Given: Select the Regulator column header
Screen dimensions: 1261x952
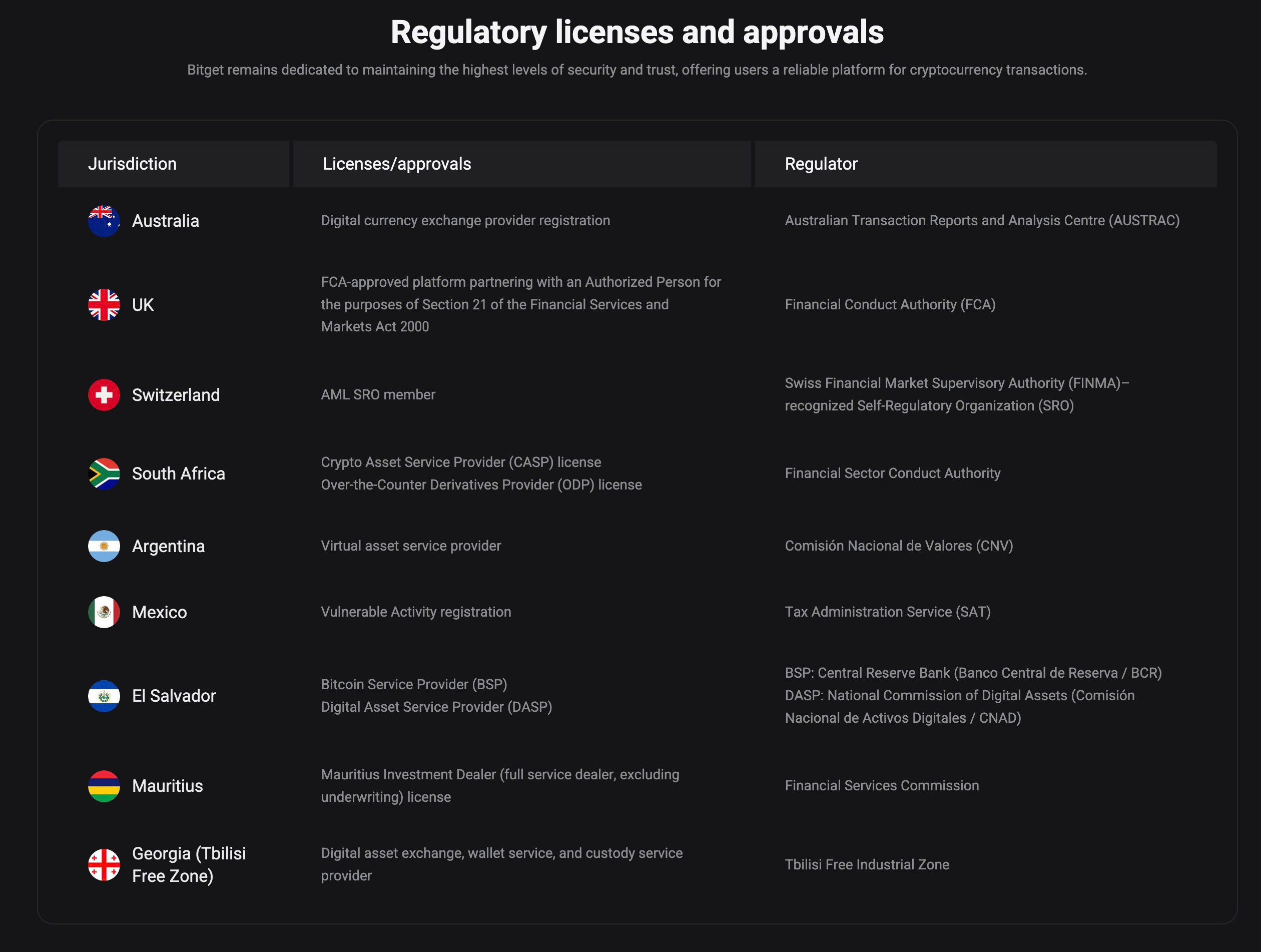Looking at the screenshot, I should pos(986,164).
